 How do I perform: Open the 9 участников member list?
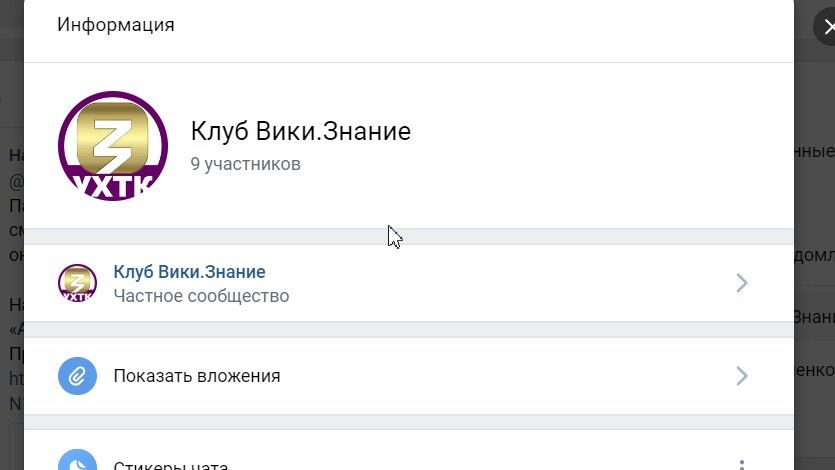245,163
